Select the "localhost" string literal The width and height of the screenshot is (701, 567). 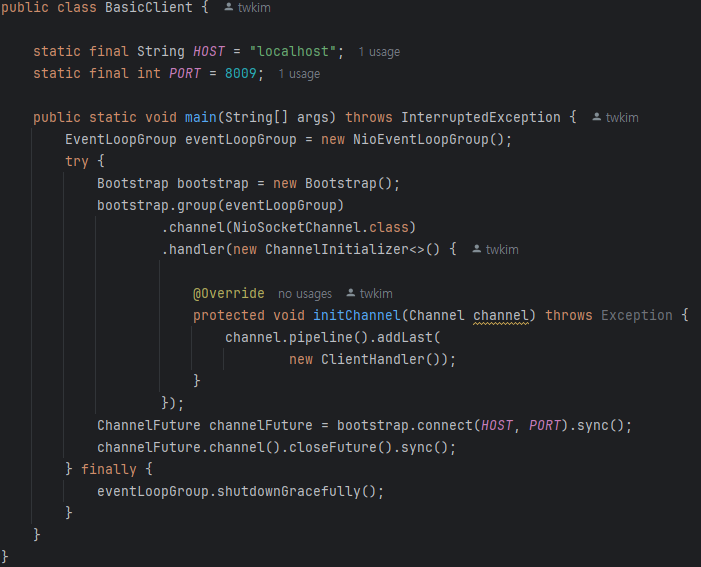click(293, 51)
